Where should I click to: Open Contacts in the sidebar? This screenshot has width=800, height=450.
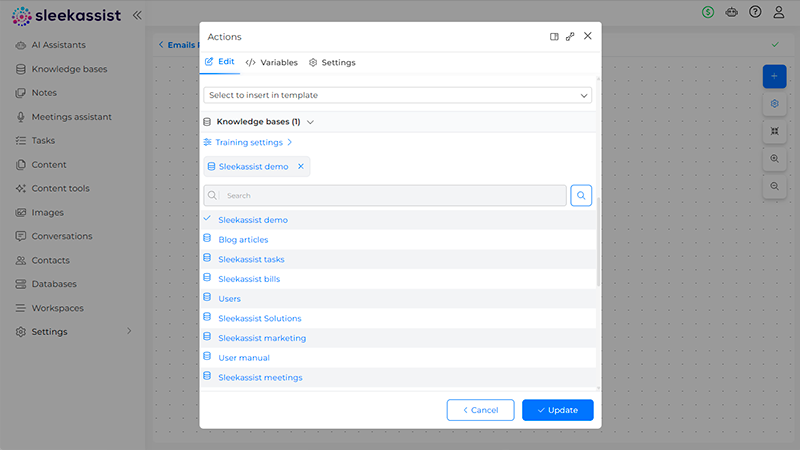[51, 260]
